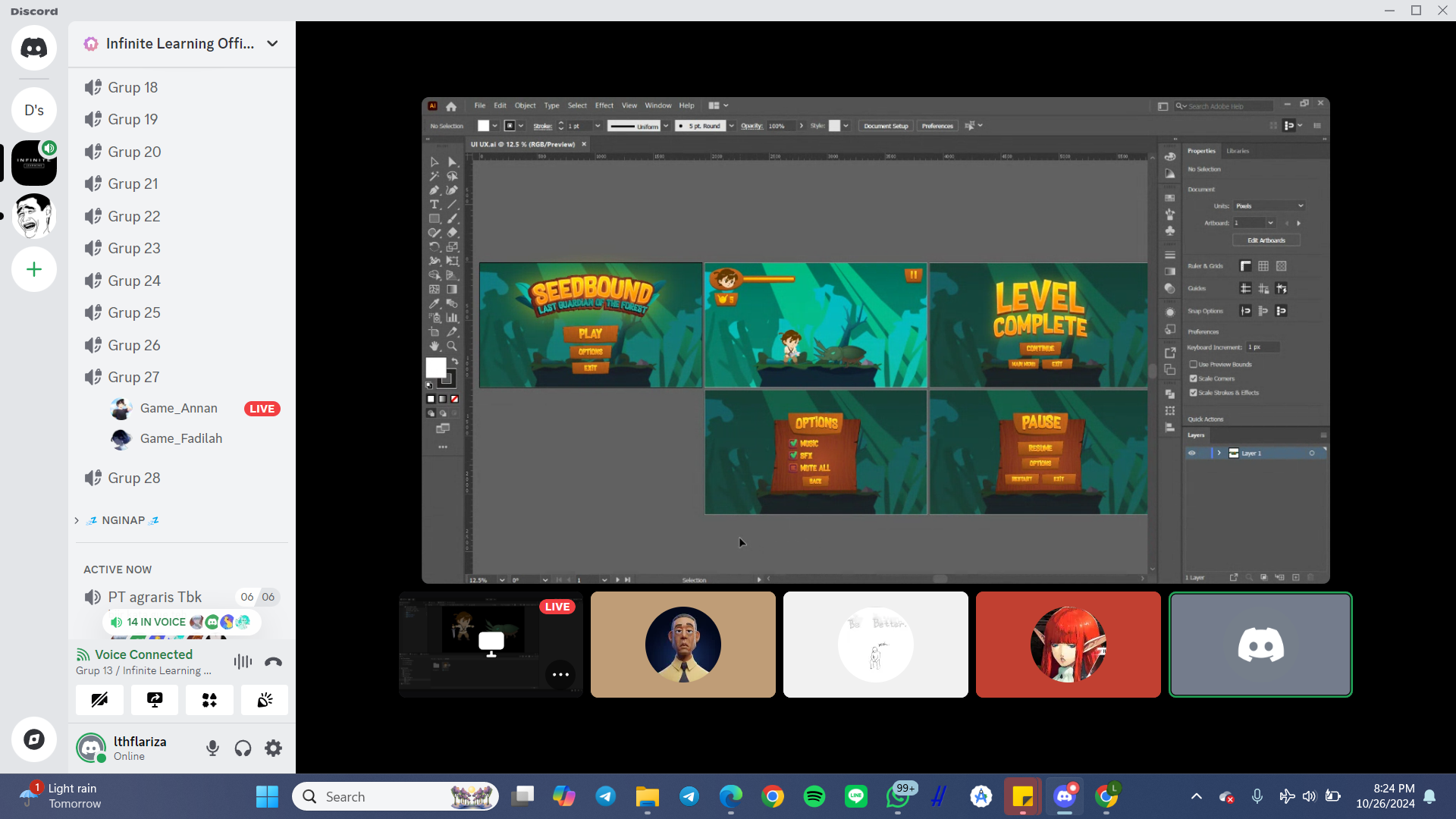Open the Grup 13 / Infinite Learning link

click(x=143, y=670)
